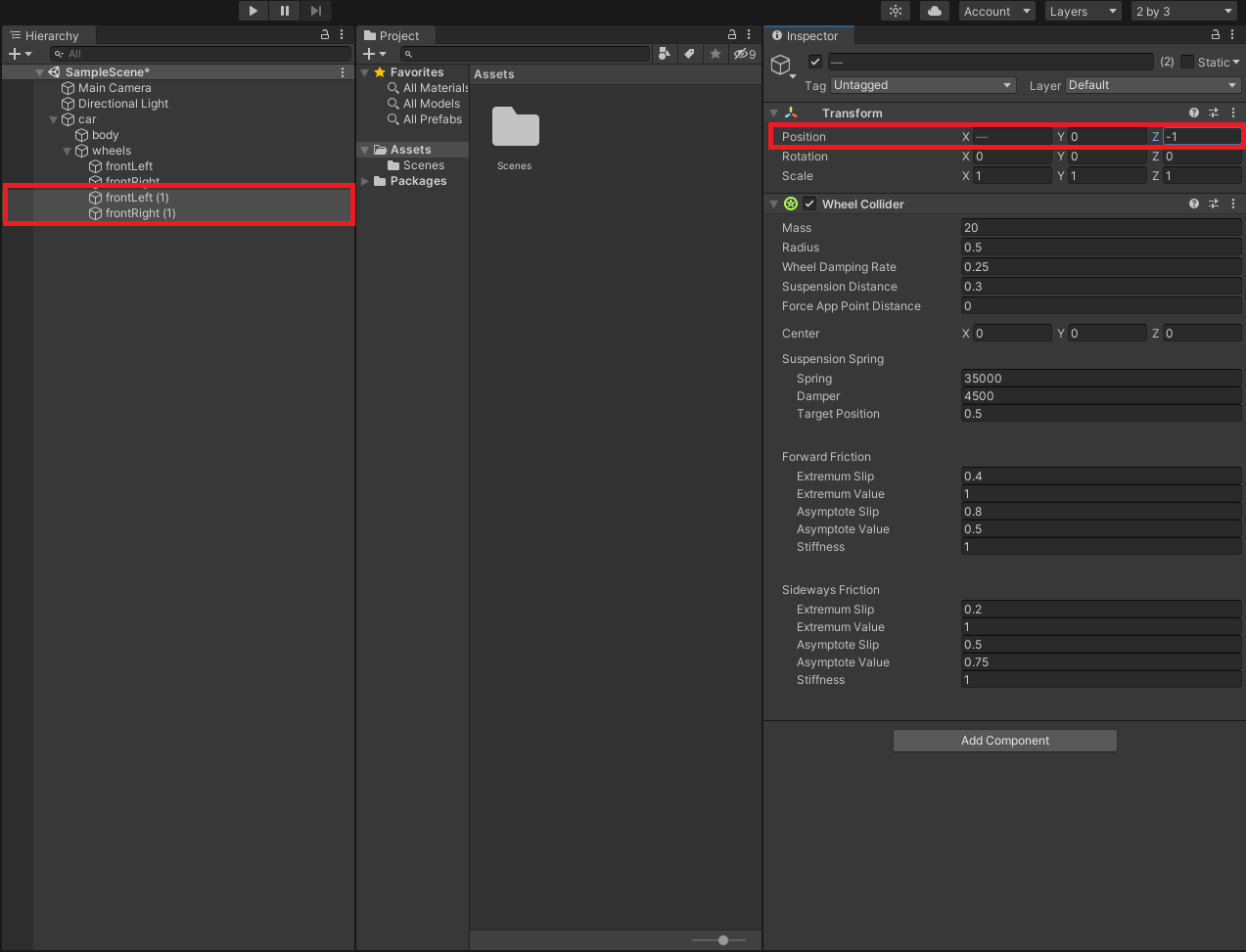Open the Transform component kebab menu

coord(1233,113)
